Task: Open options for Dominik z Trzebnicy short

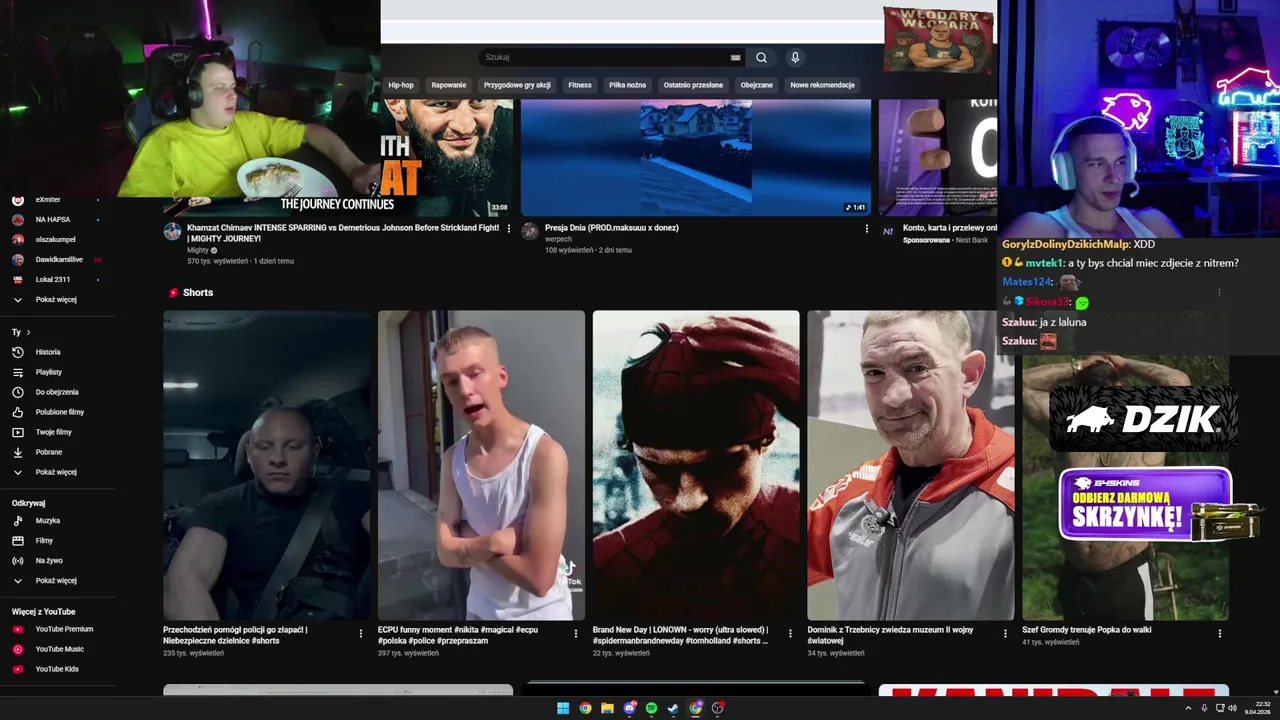Action: click(x=1005, y=633)
